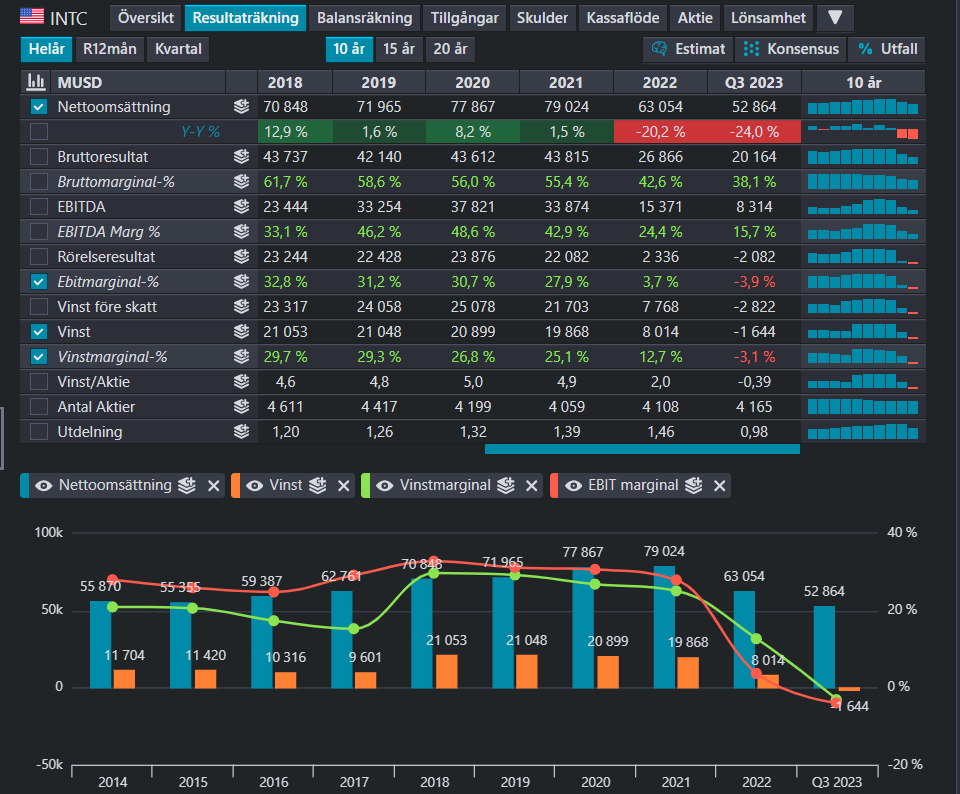
Task: Click the bar chart icon beside MUSD
Action: [37, 82]
